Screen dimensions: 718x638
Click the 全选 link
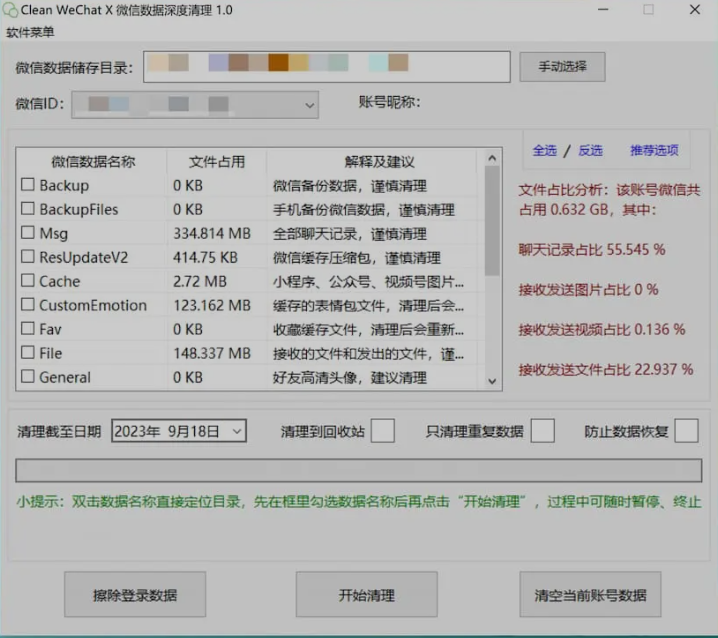click(544, 150)
